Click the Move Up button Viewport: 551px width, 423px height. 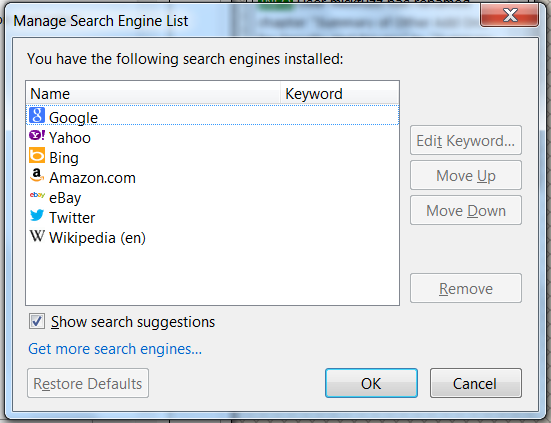point(466,175)
